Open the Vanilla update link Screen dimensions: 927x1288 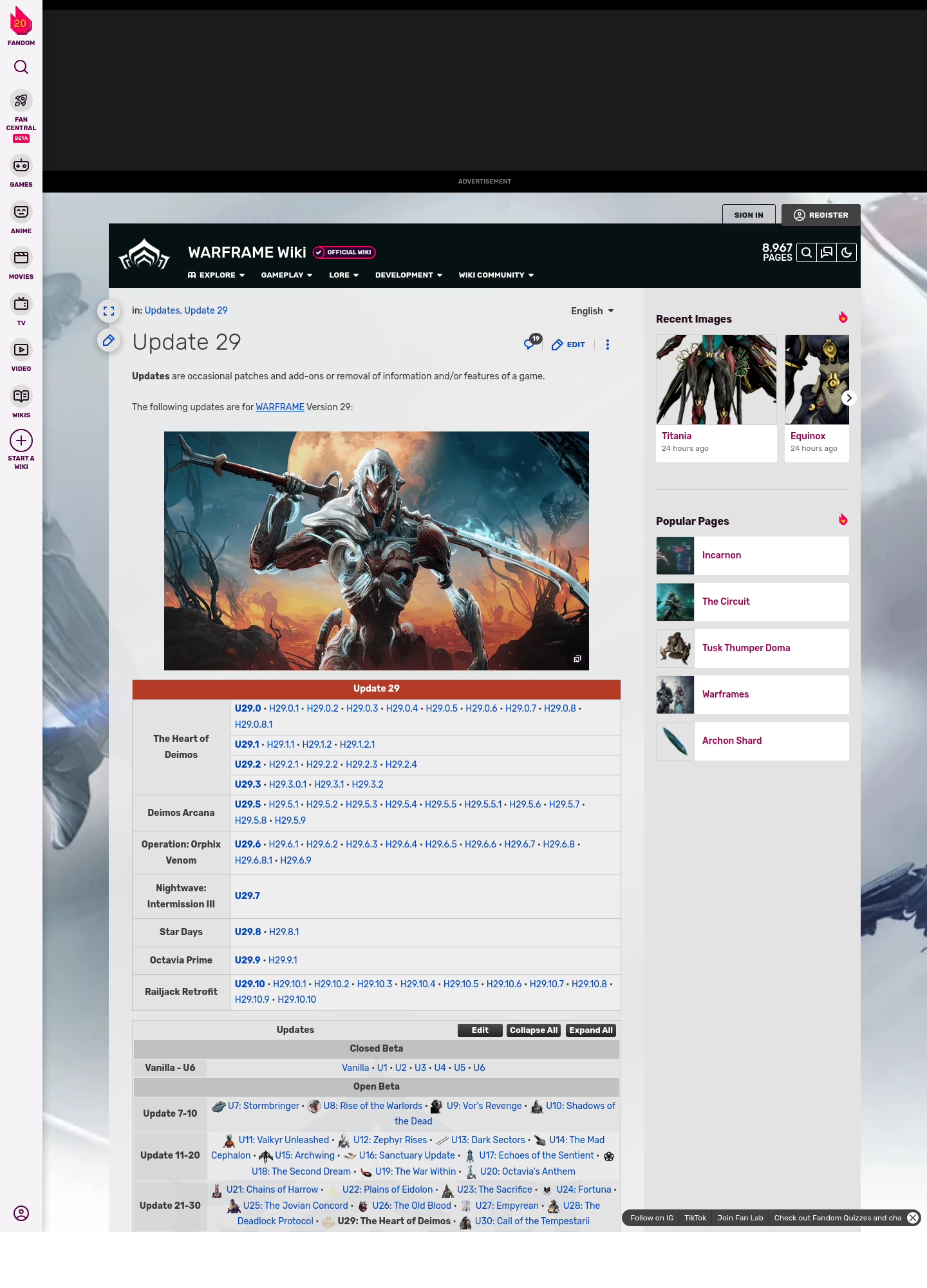[355, 1068]
